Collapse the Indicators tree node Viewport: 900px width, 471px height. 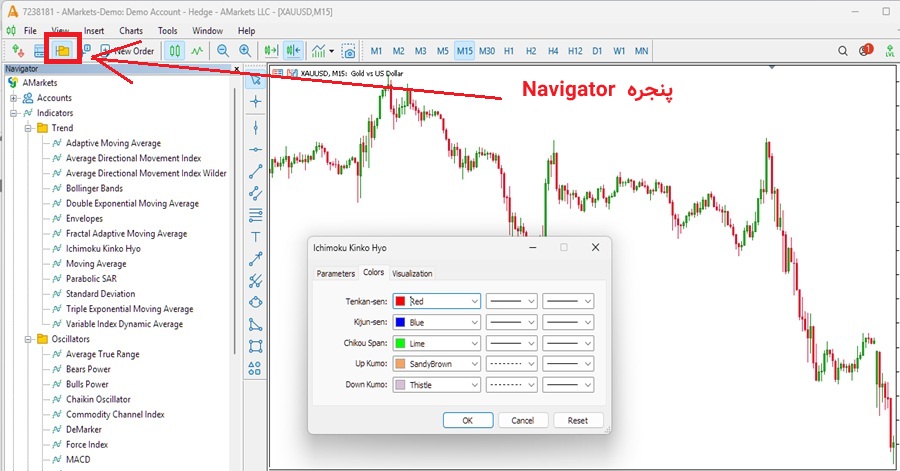[14, 113]
